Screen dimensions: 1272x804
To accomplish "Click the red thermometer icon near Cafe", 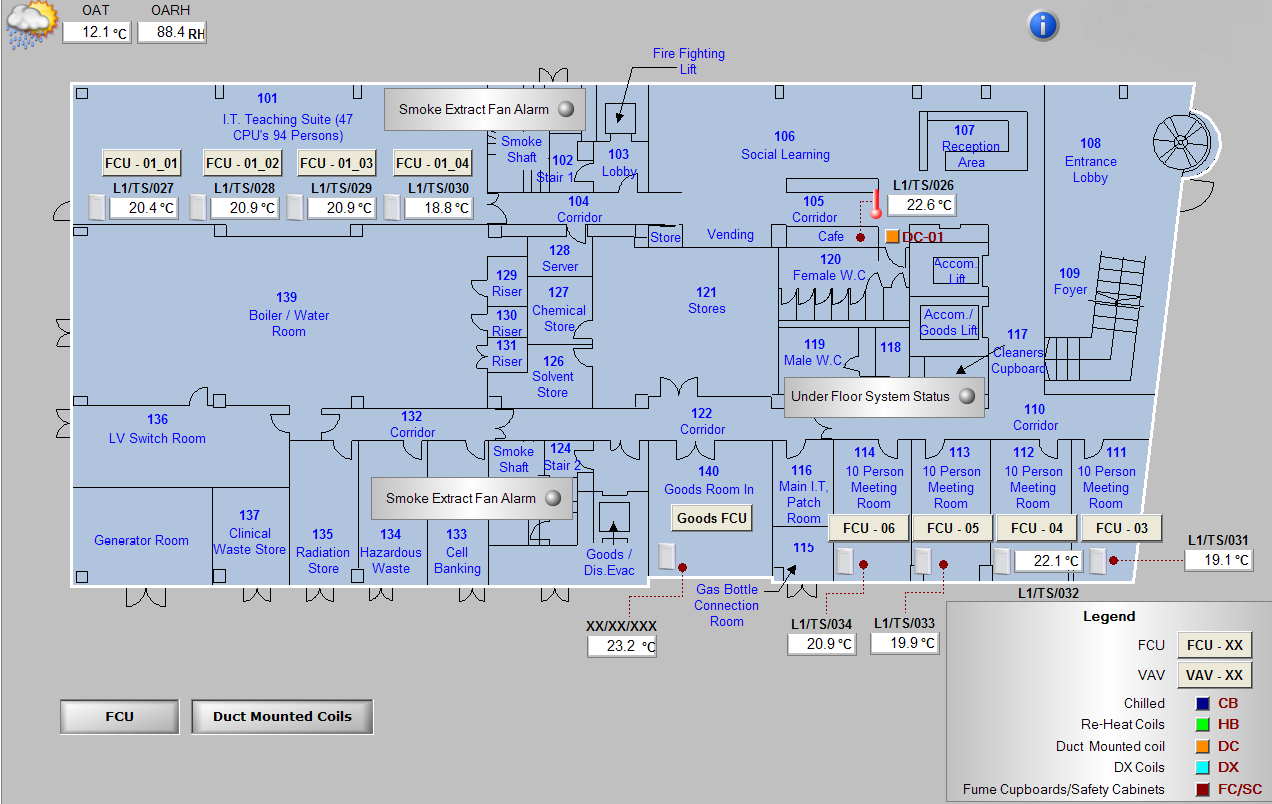I will [x=876, y=204].
